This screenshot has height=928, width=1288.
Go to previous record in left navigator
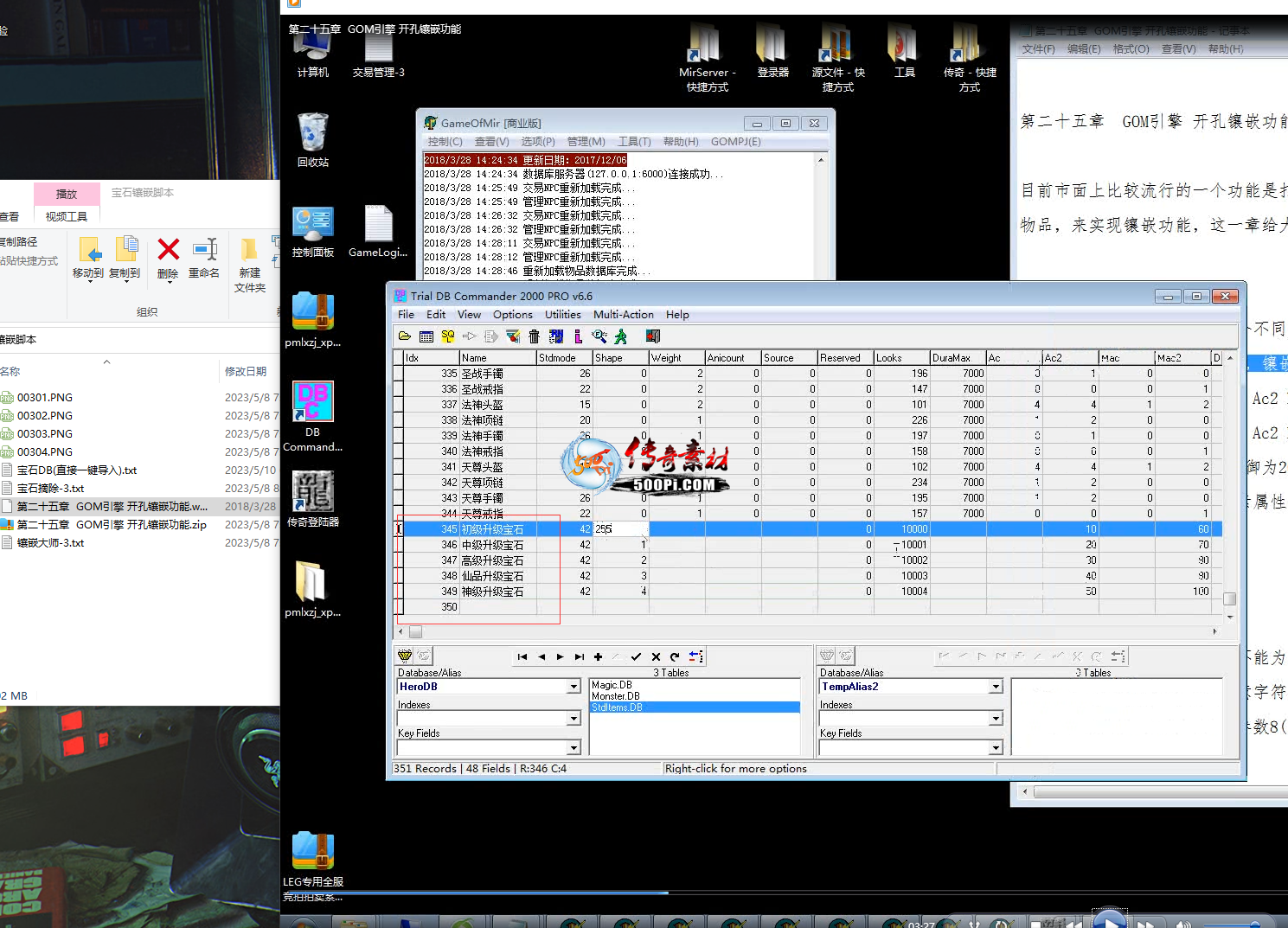(x=541, y=656)
